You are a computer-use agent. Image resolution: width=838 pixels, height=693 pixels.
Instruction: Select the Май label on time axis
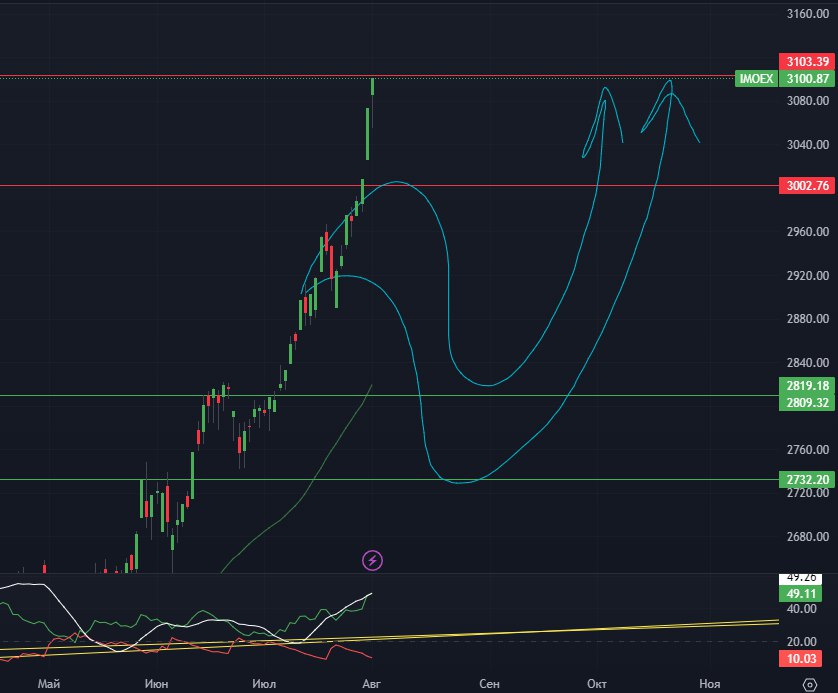(x=46, y=684)
